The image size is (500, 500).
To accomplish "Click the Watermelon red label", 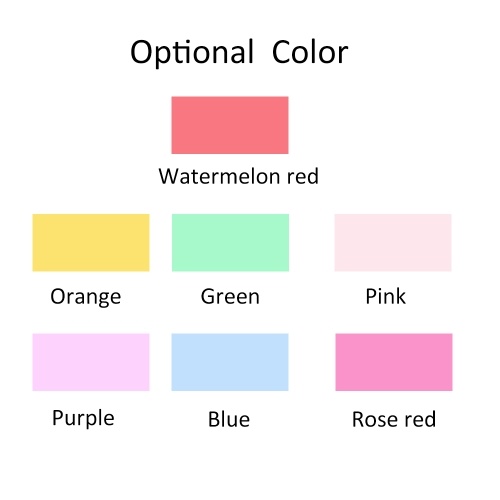I will pos(239,176).
